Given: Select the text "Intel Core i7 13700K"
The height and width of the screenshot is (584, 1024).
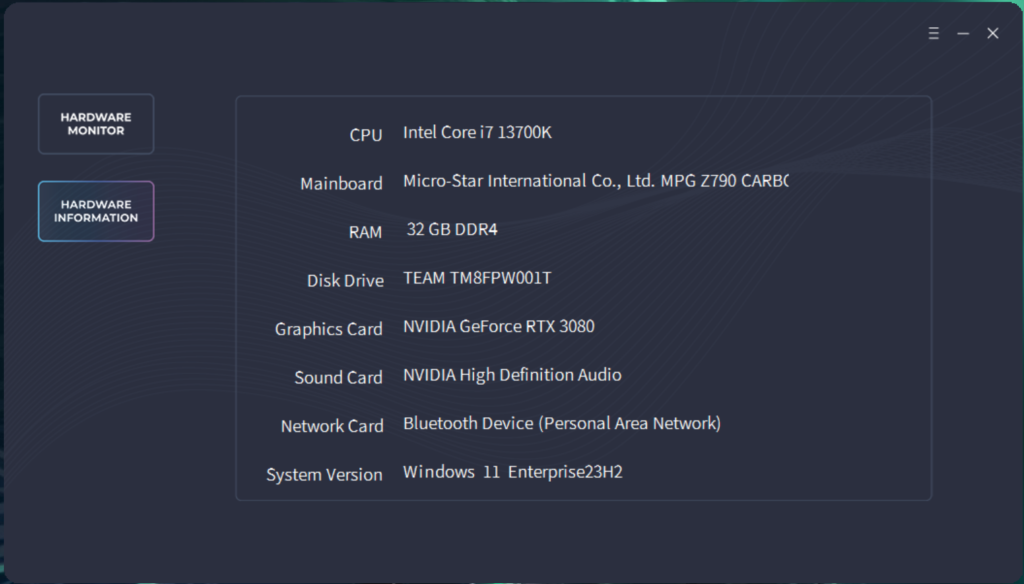Looking at the screenshot, I should (477, 133).
